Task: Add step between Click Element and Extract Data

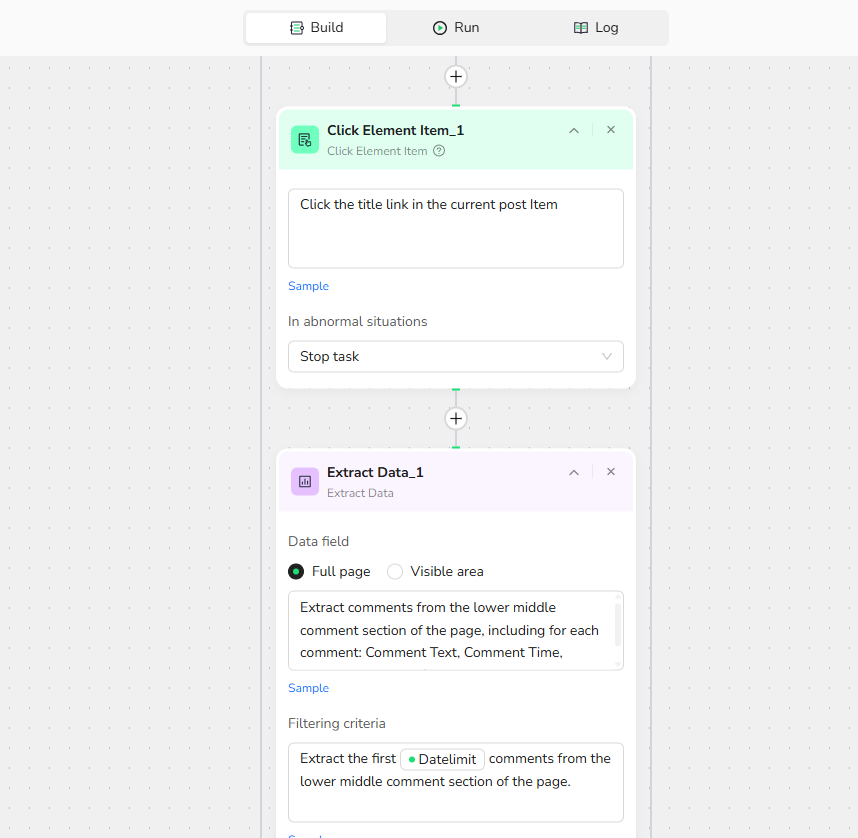Action: [456, 419]
